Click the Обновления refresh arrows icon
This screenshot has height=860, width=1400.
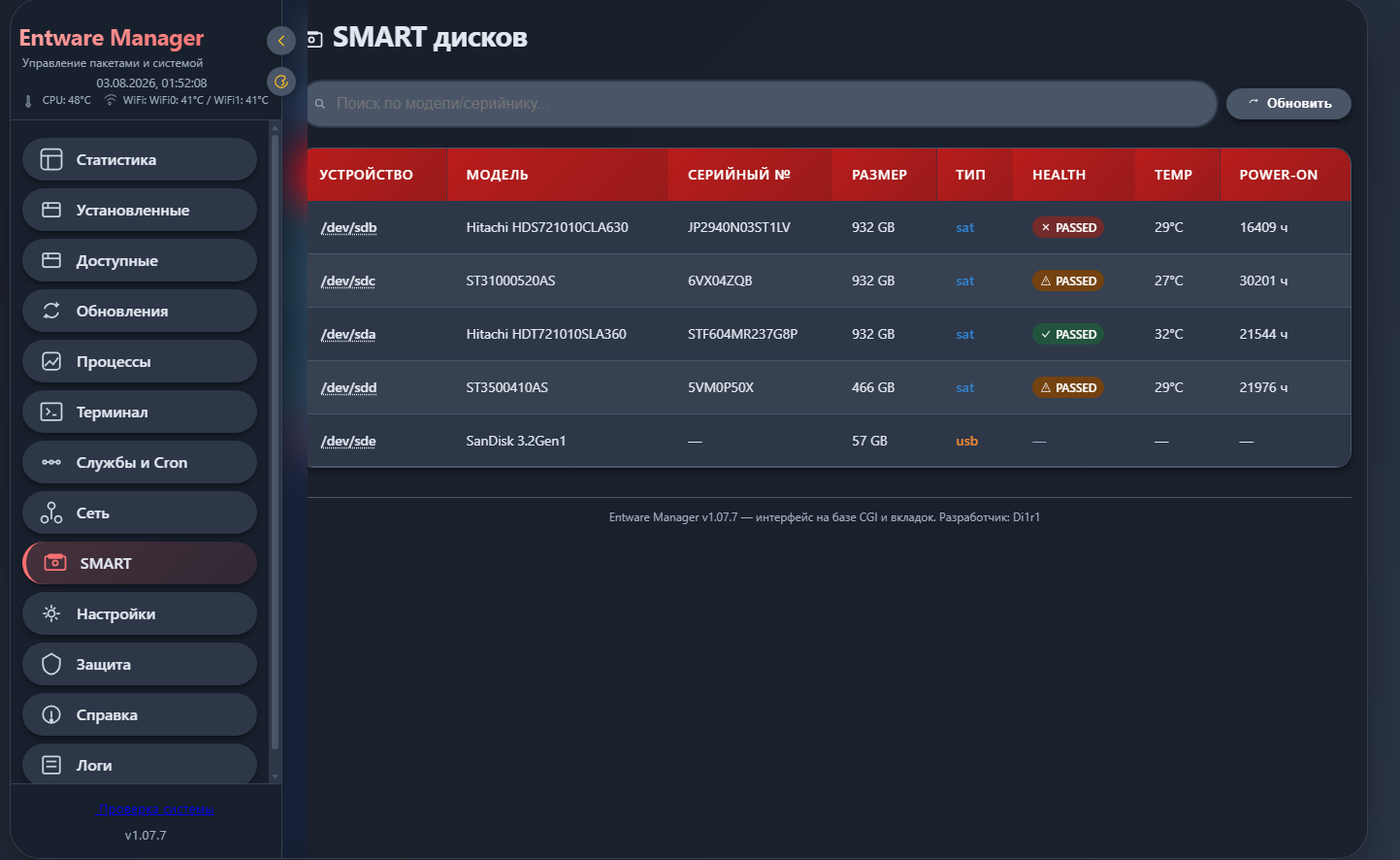click(x=51, y=311)
